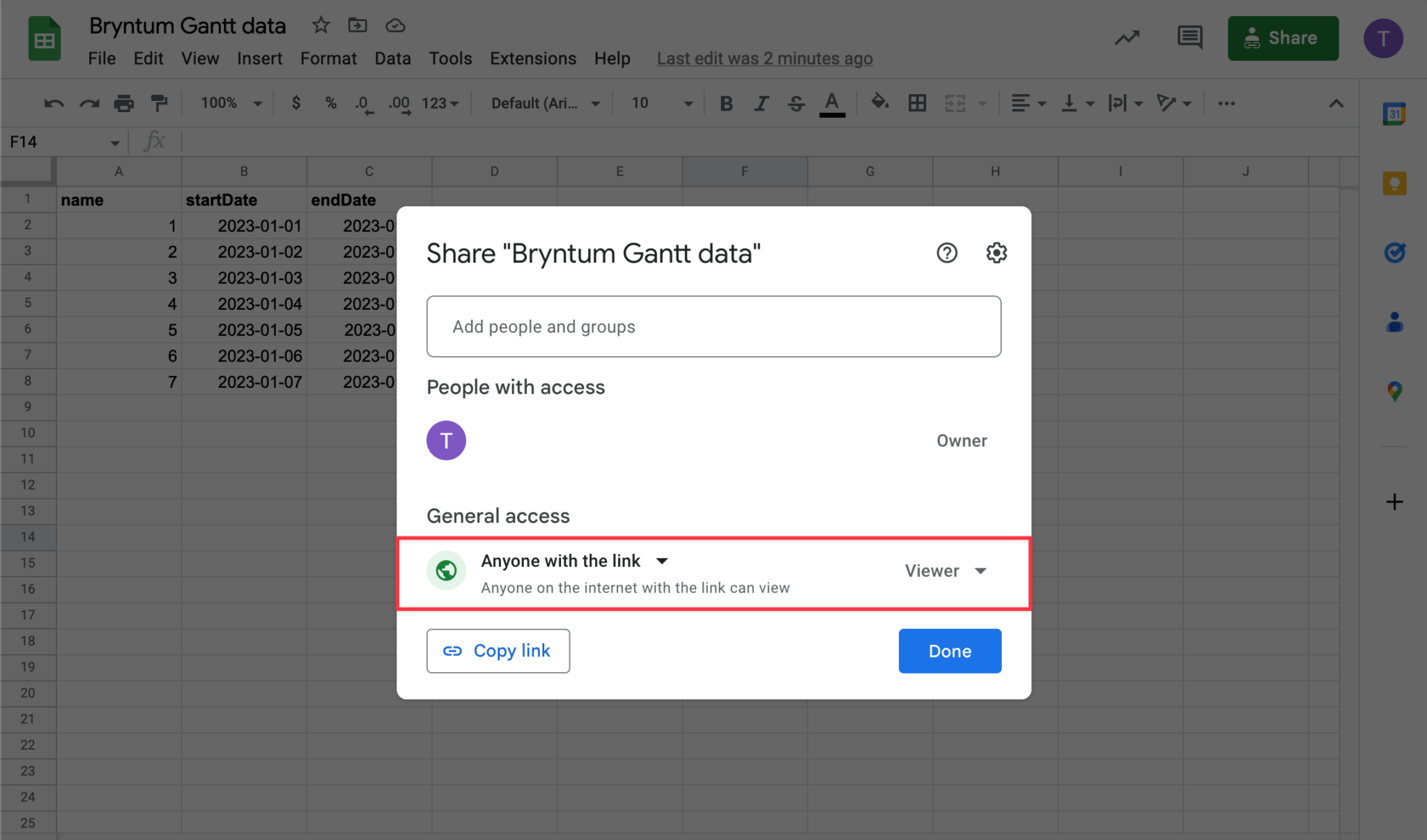Open the horizontal align dropdown

tap(1028, 104)
